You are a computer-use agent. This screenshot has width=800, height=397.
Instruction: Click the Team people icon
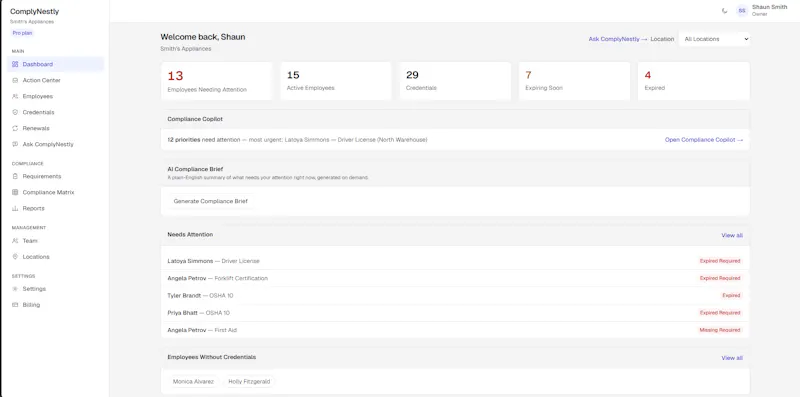coord(15,240)
